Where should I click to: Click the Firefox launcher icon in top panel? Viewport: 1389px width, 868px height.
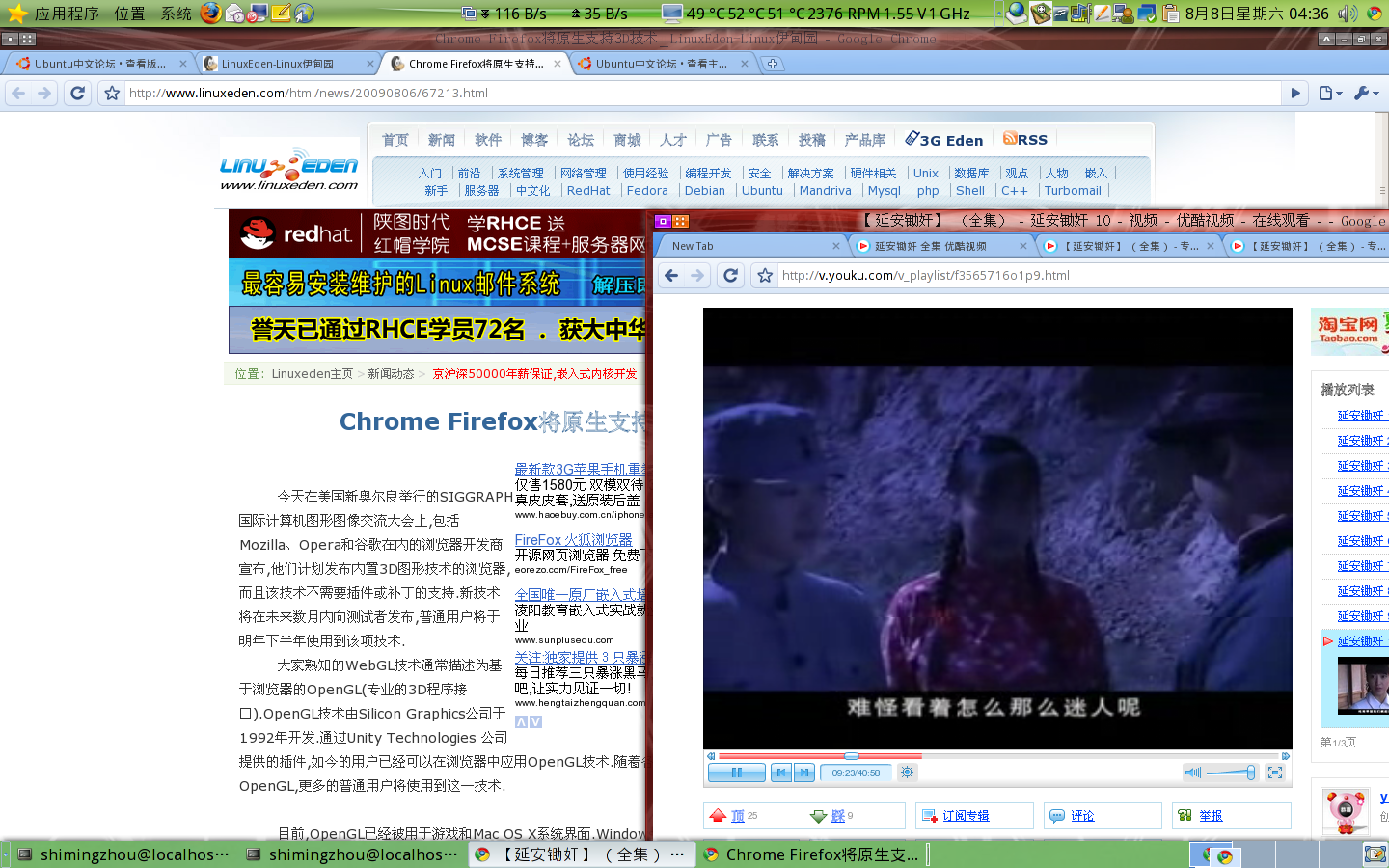pos(210,13)
